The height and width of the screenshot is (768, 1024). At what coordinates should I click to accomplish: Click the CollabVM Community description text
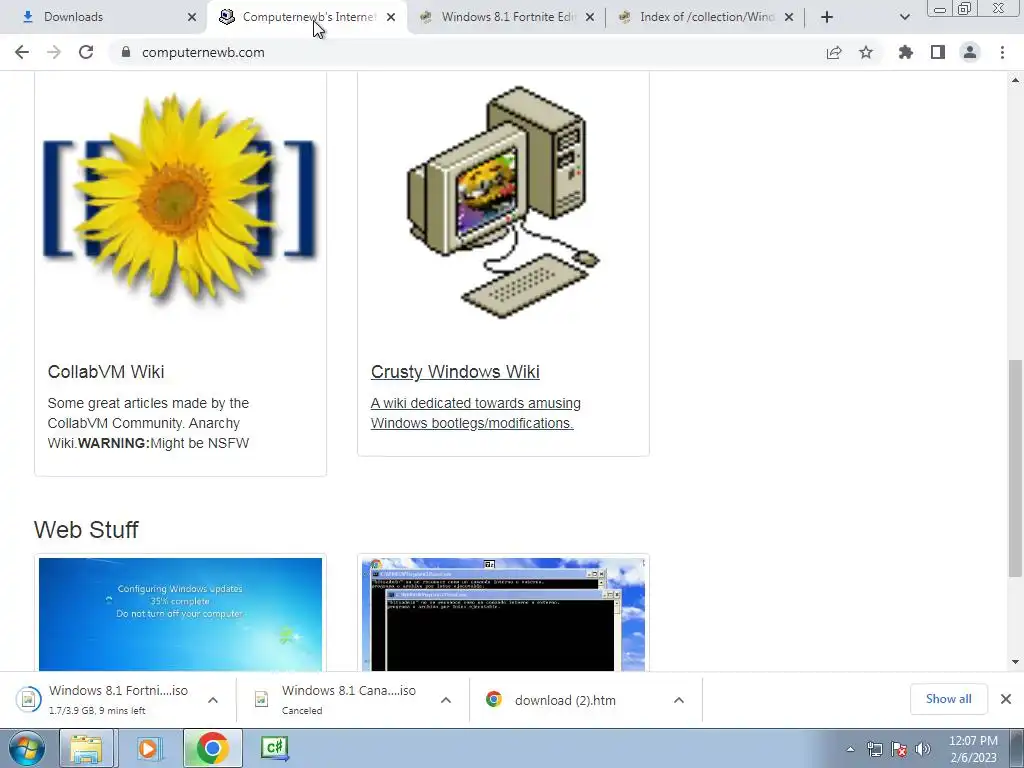coord(148,423)
